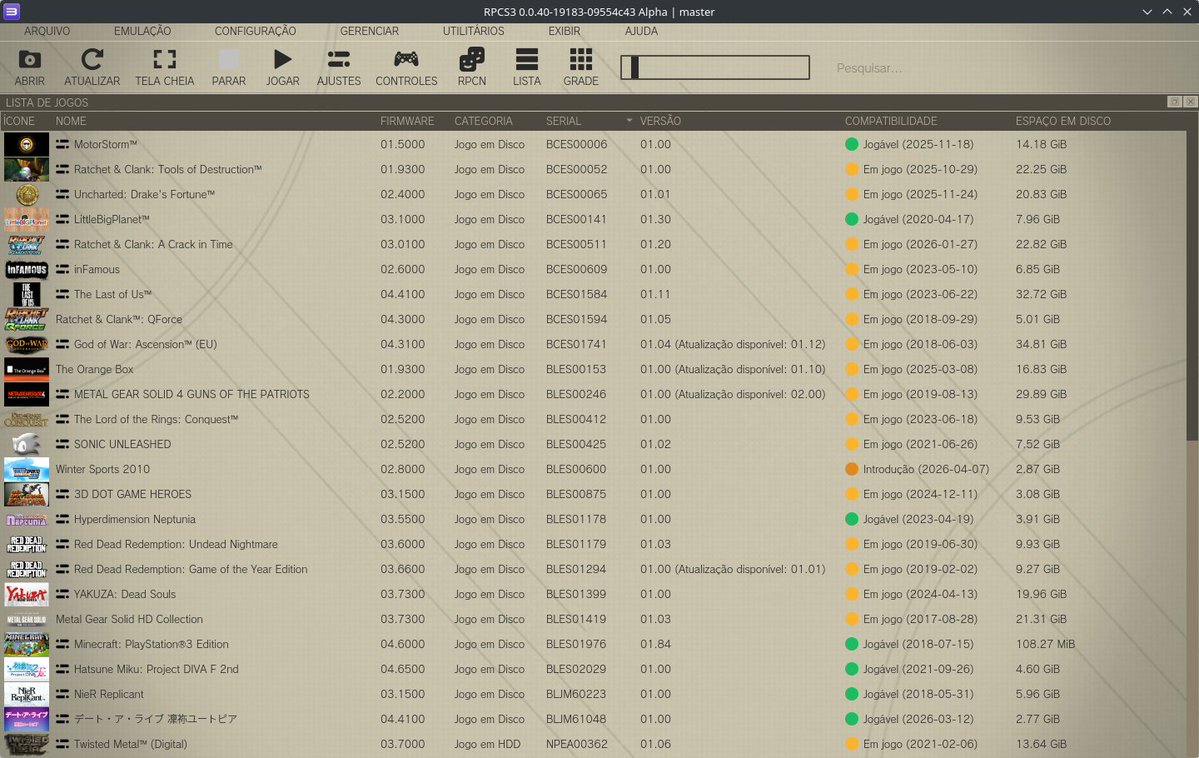The image size is (1199, 758).
Task: Float the LISTA DE JOGOS panel
Action: point(1175,102)
